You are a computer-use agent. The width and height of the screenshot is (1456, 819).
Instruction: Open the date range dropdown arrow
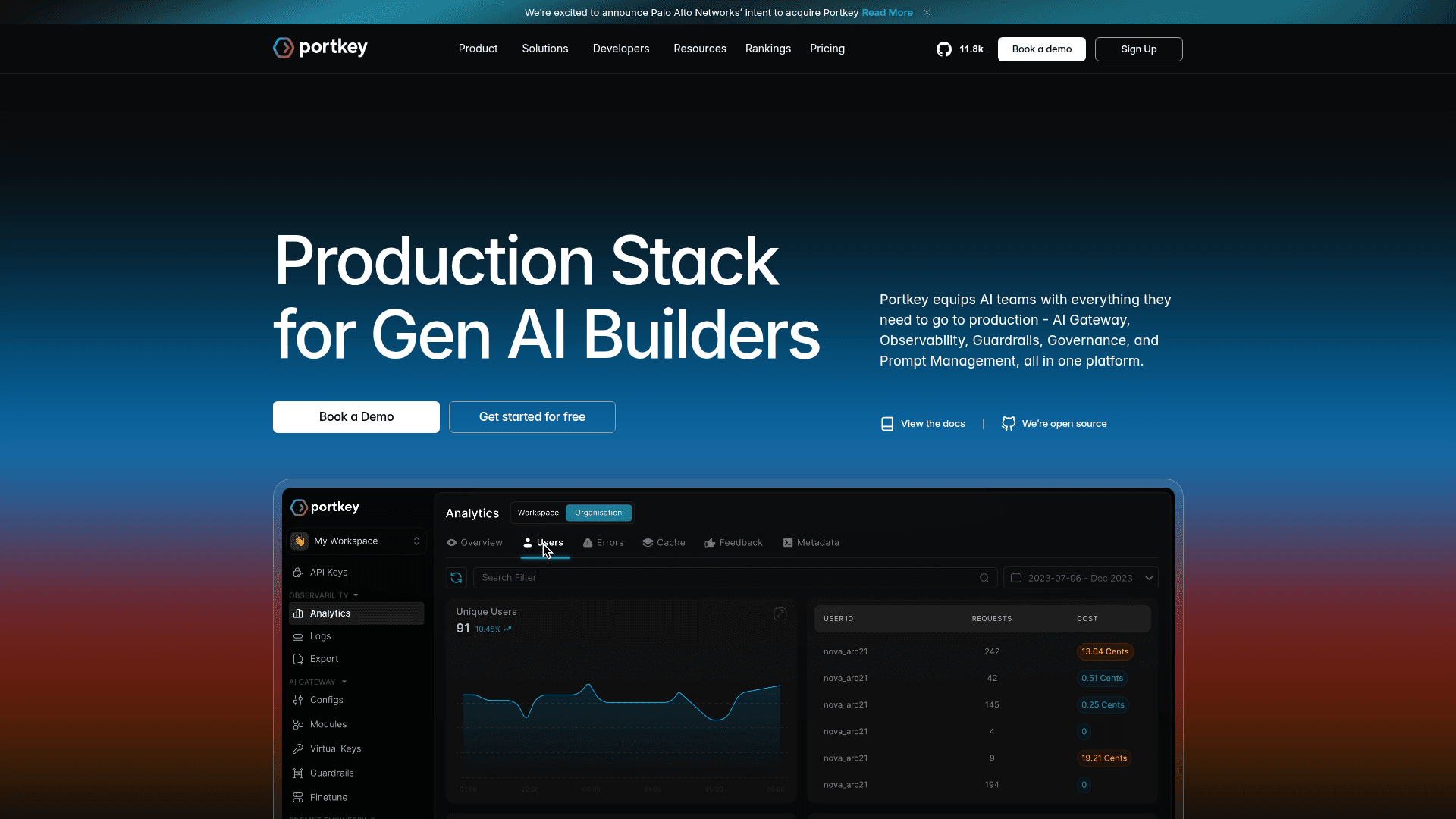point(1149,578)
